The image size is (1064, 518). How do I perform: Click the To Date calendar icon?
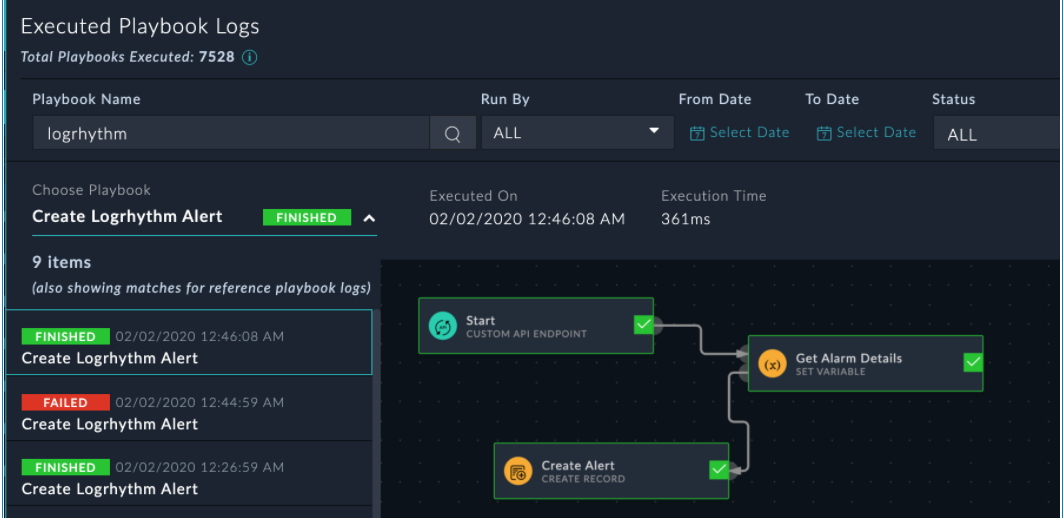coord(824,133)
